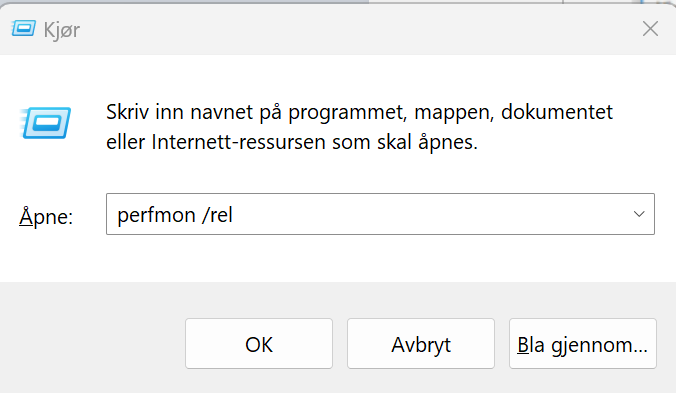676x393 pixels.
Task: Cancel with the Avbryt button
Action: [421, 343]
